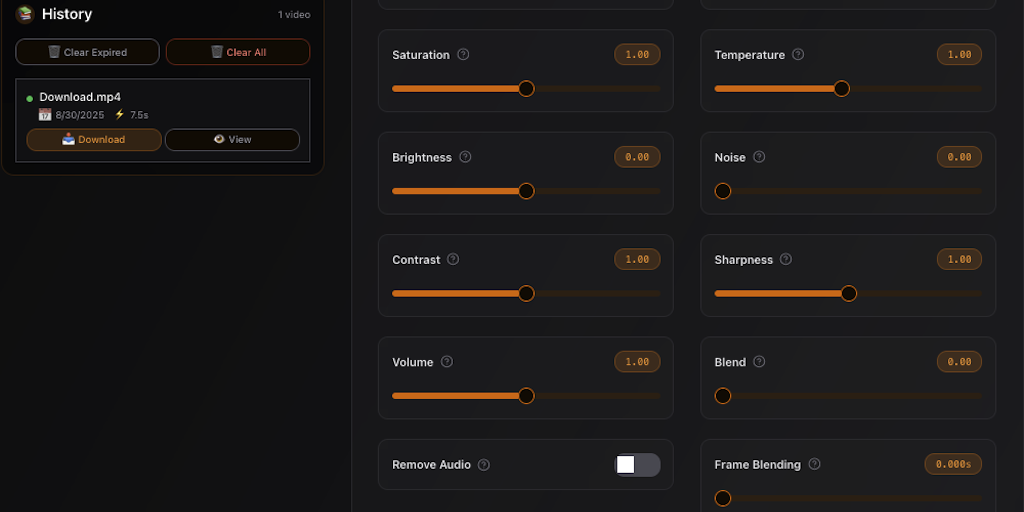
Task: Click the Sharpness label text
Action: pyautogui.click(x=743, y=259)
